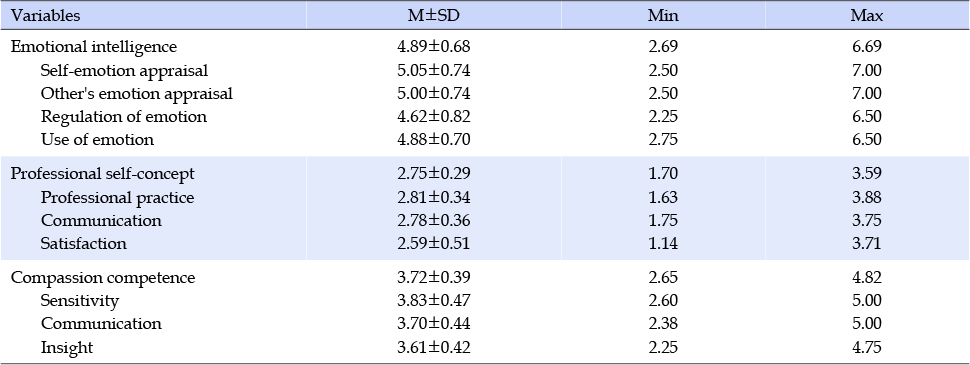Select the 2.75±0.29 mean value
Viewport: 970px width, 365px height.
tap(434, 174)
